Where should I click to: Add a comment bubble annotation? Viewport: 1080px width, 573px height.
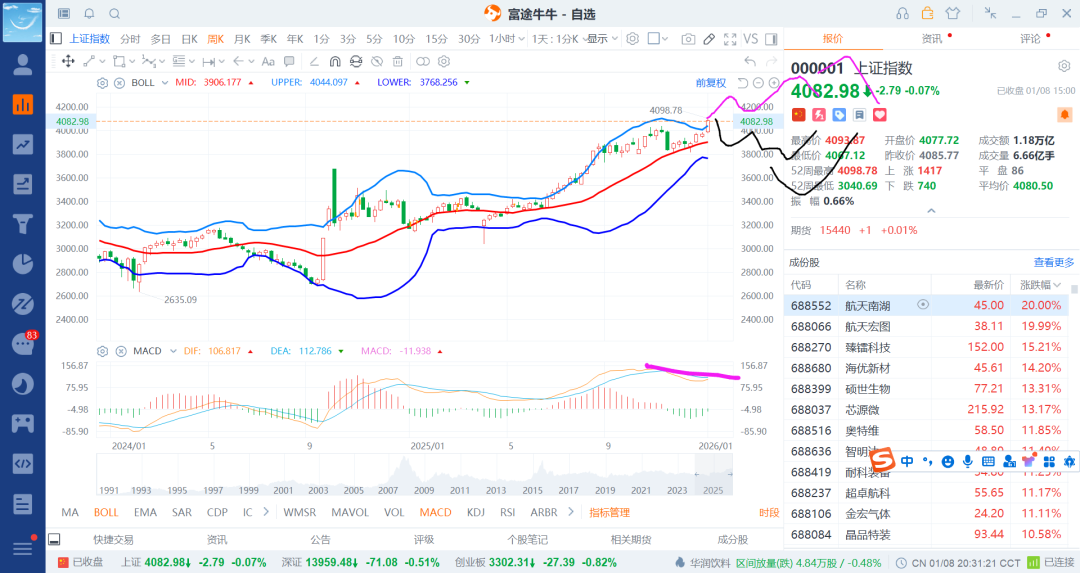point(289,61)
